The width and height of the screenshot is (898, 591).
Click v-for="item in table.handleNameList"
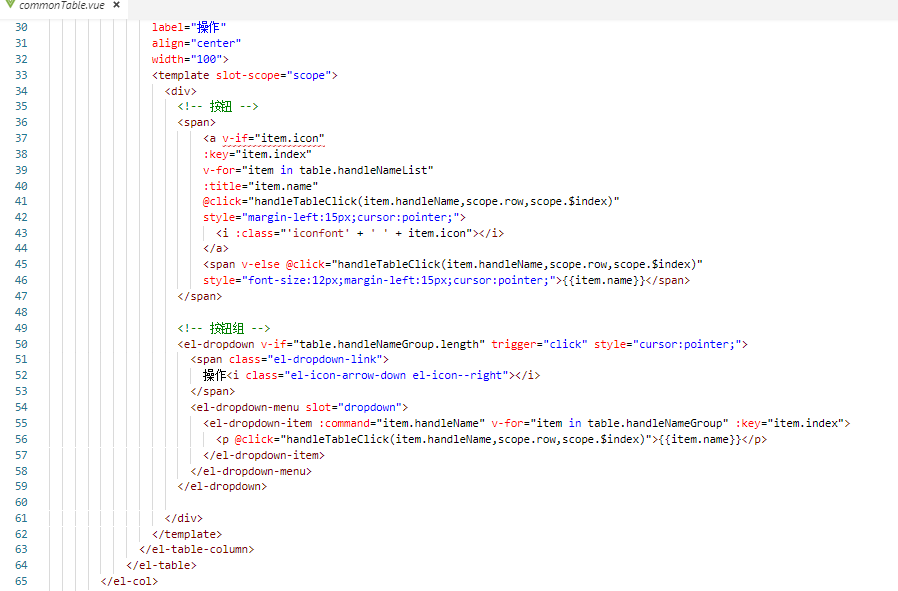click(x=318, y=170)
